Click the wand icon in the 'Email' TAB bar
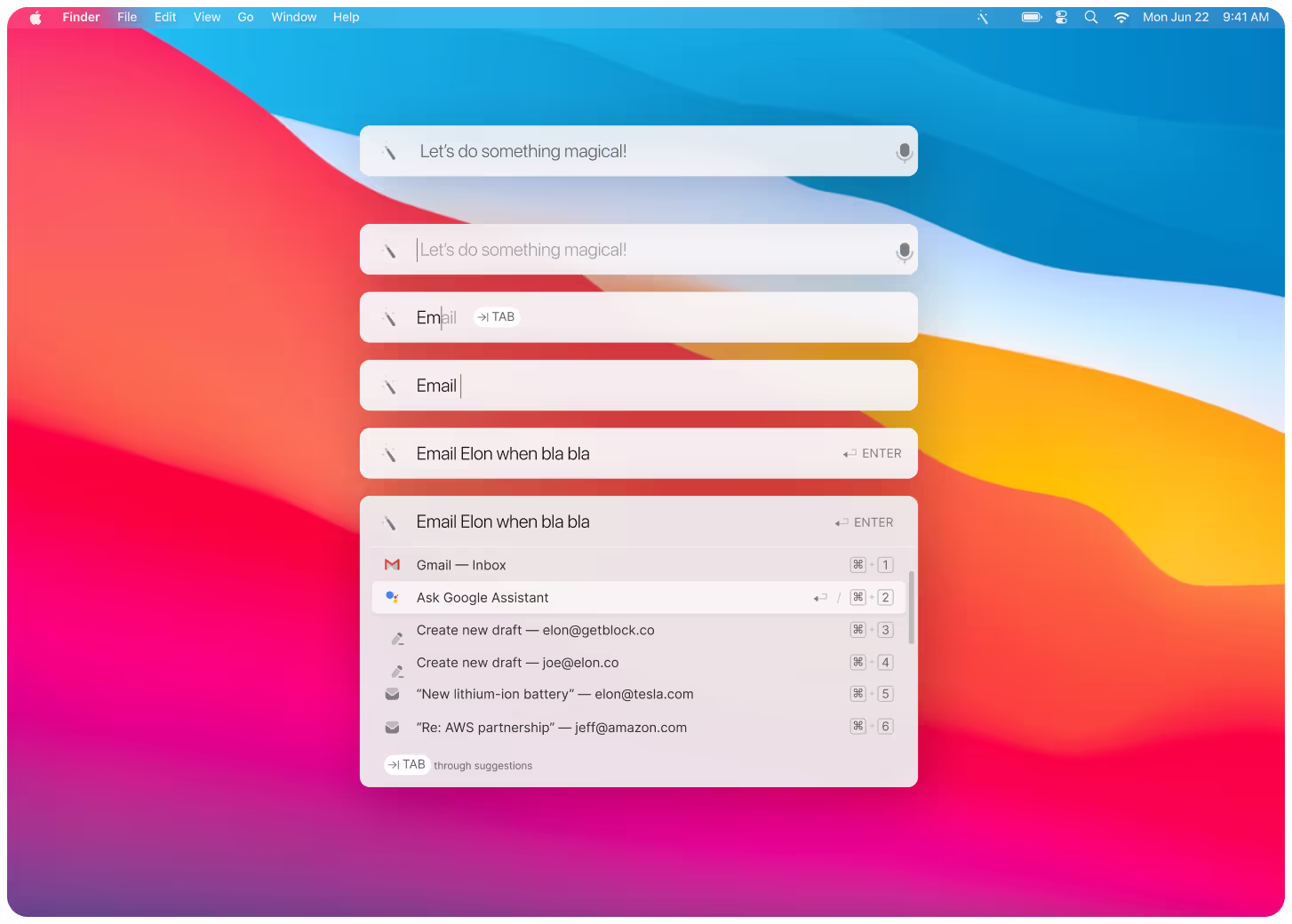The height and width of the screenshot is (924, 1292). (389, 318)
